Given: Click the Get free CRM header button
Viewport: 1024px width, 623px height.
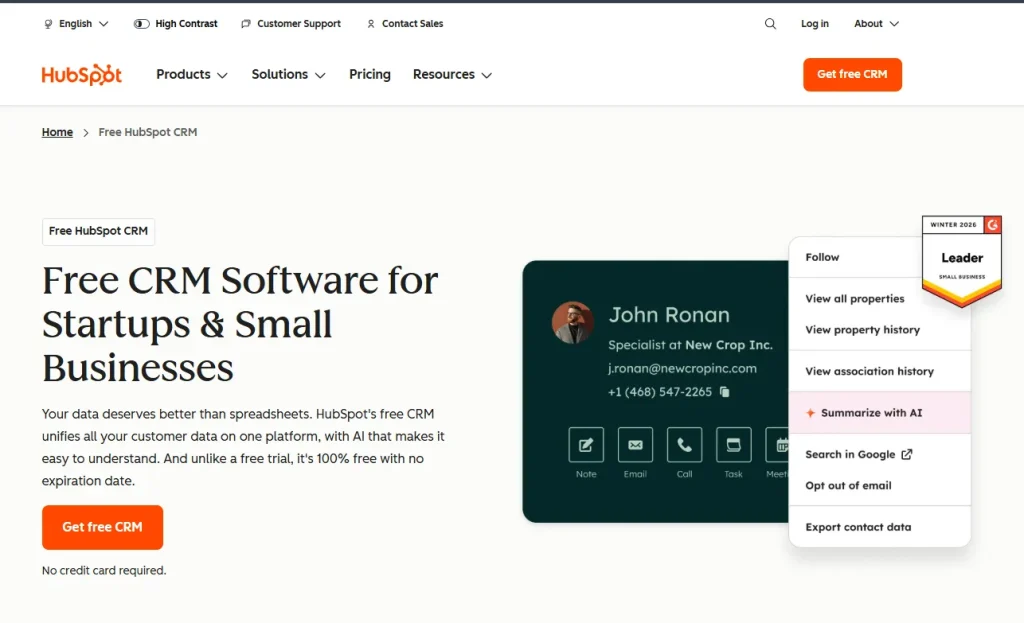Looking at the screenshot, I should pyautogui.click(x=852, y=75).
